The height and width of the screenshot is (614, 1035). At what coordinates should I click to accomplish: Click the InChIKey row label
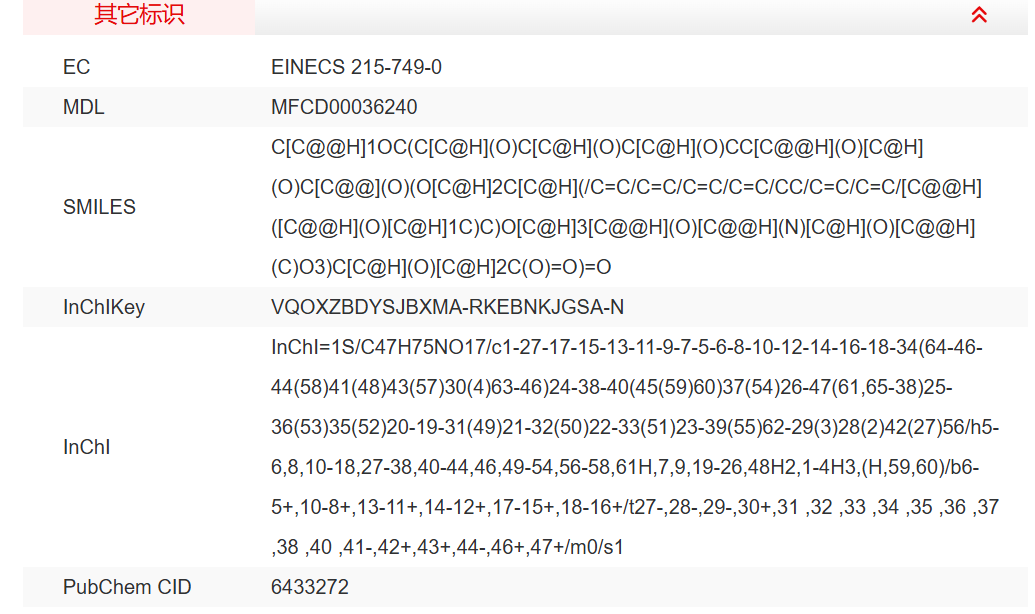(x=104, y=307)
